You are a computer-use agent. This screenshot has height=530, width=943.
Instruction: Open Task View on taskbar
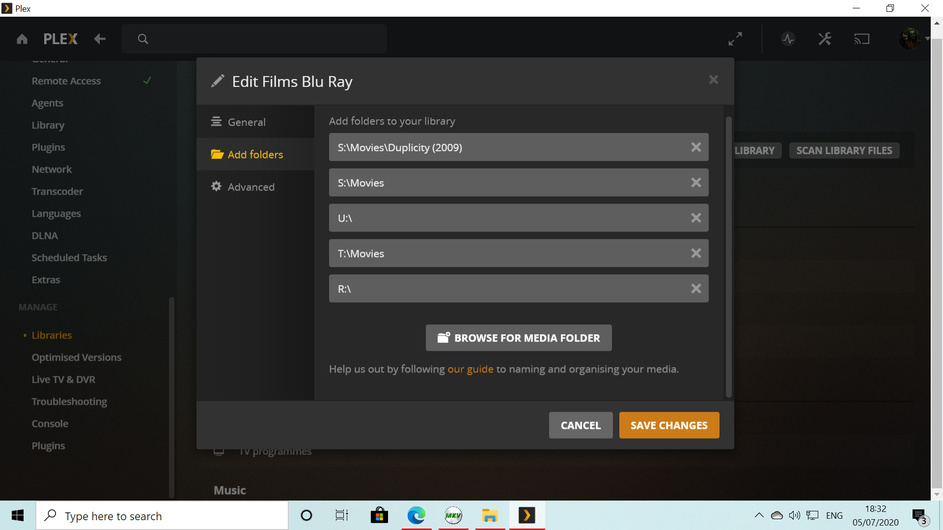pos(342,516)
